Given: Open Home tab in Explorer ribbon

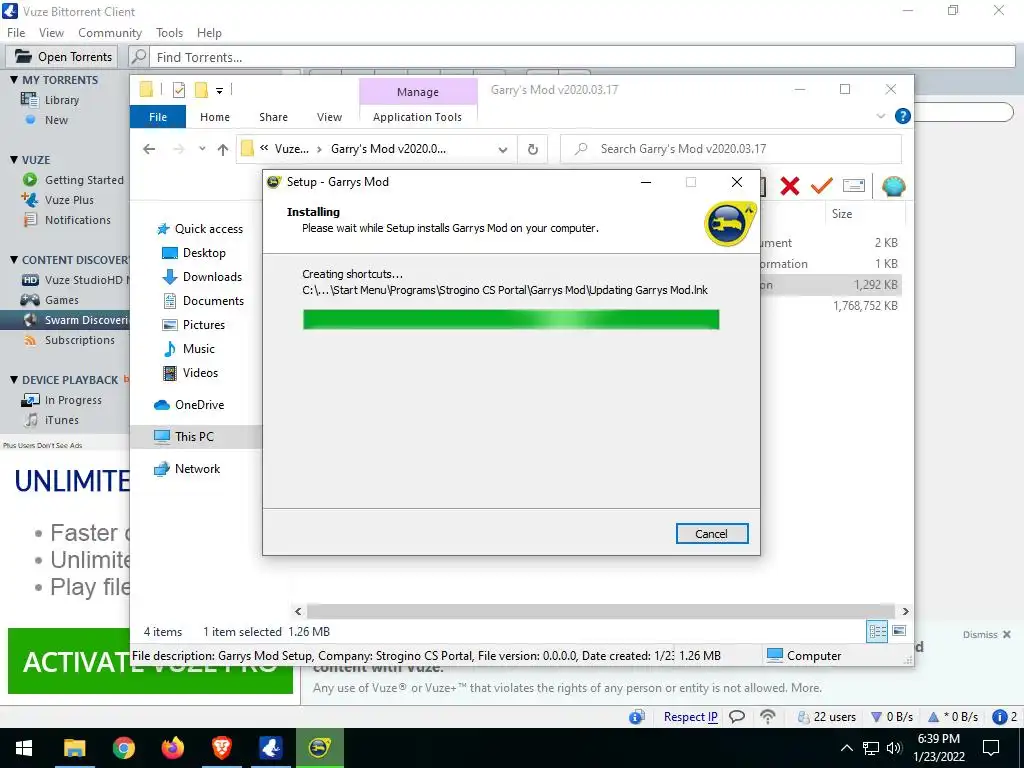Looking at the screenshot, I should point(215,117).
